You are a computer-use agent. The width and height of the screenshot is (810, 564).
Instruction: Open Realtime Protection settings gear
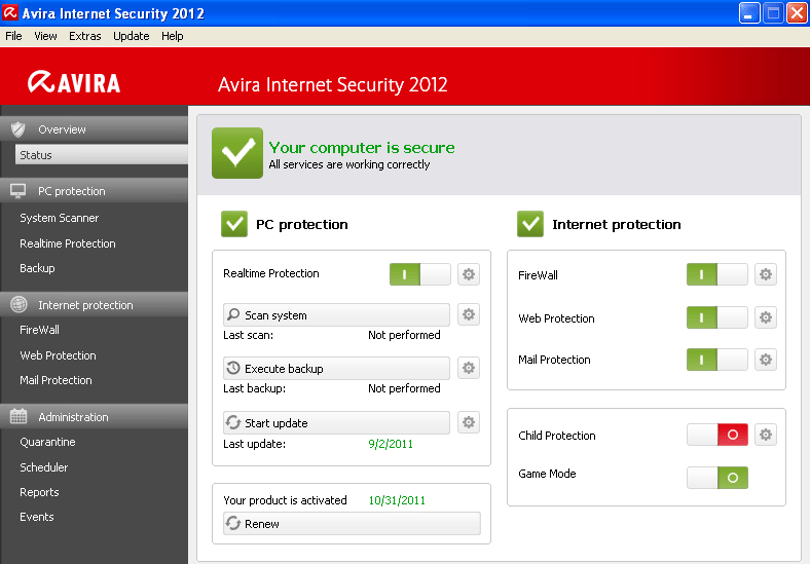click(468, 274)
